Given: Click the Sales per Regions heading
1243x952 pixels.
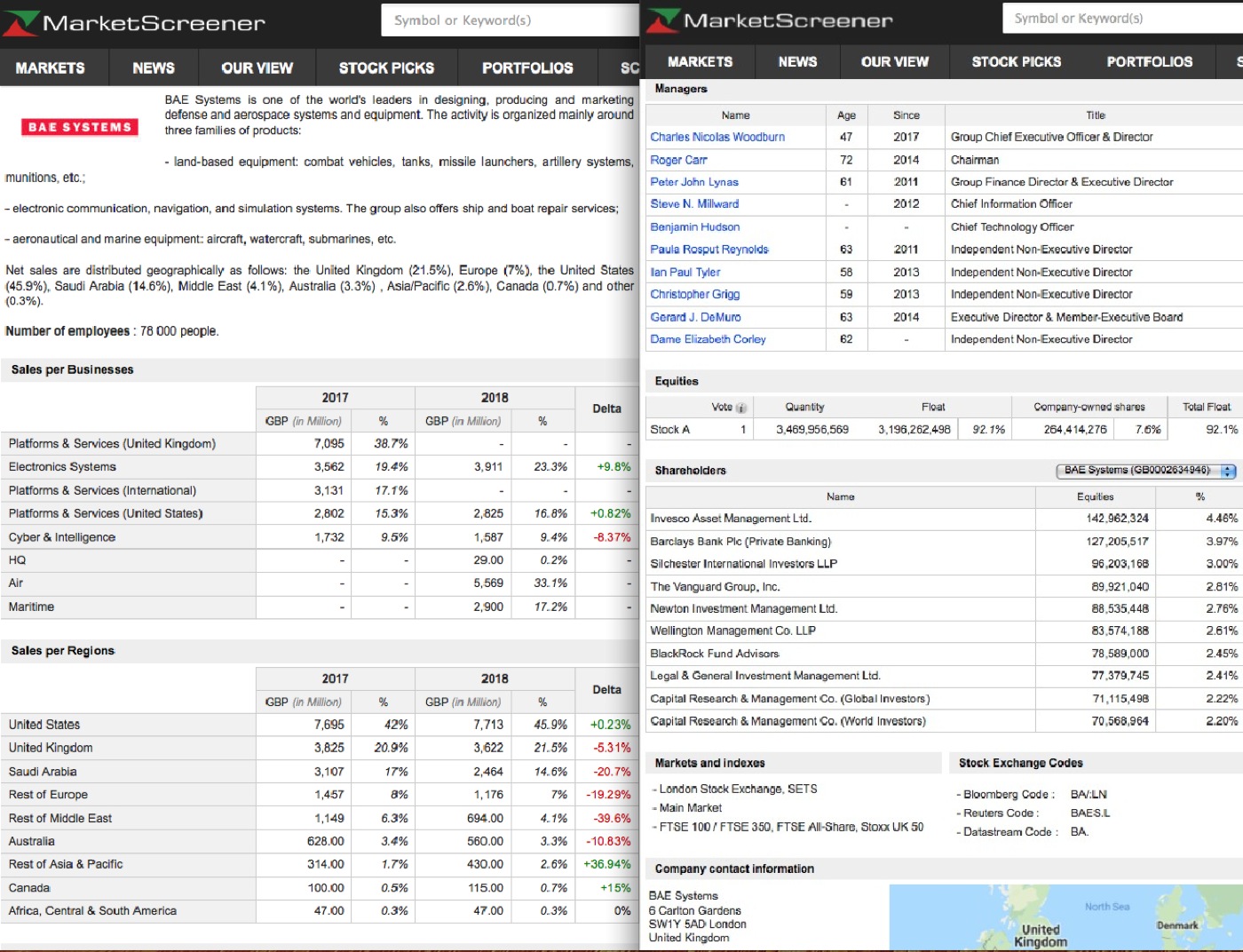Looking at the screenshot, I should (63, 651).
